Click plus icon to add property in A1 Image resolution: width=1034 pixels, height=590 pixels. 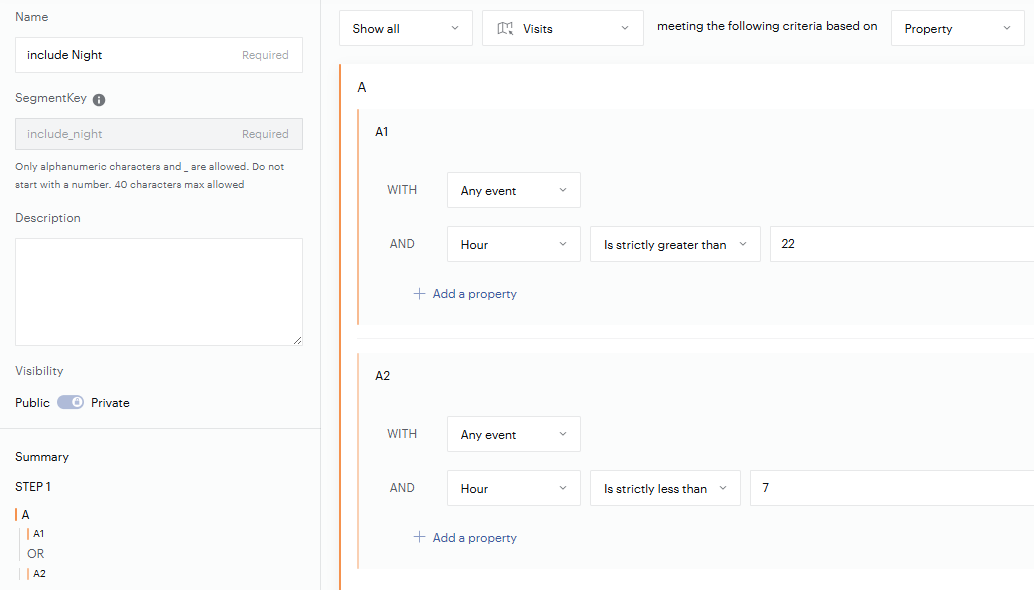pos(419,294)
